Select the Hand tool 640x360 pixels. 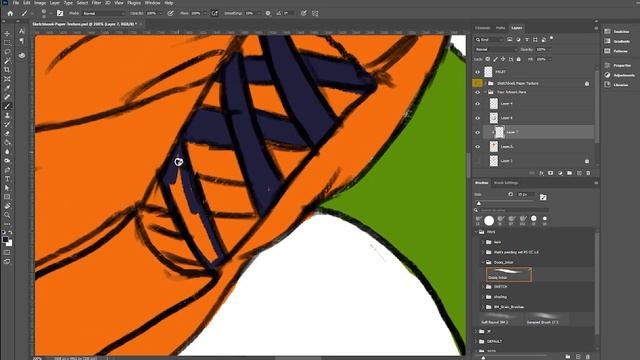[7, 206]
